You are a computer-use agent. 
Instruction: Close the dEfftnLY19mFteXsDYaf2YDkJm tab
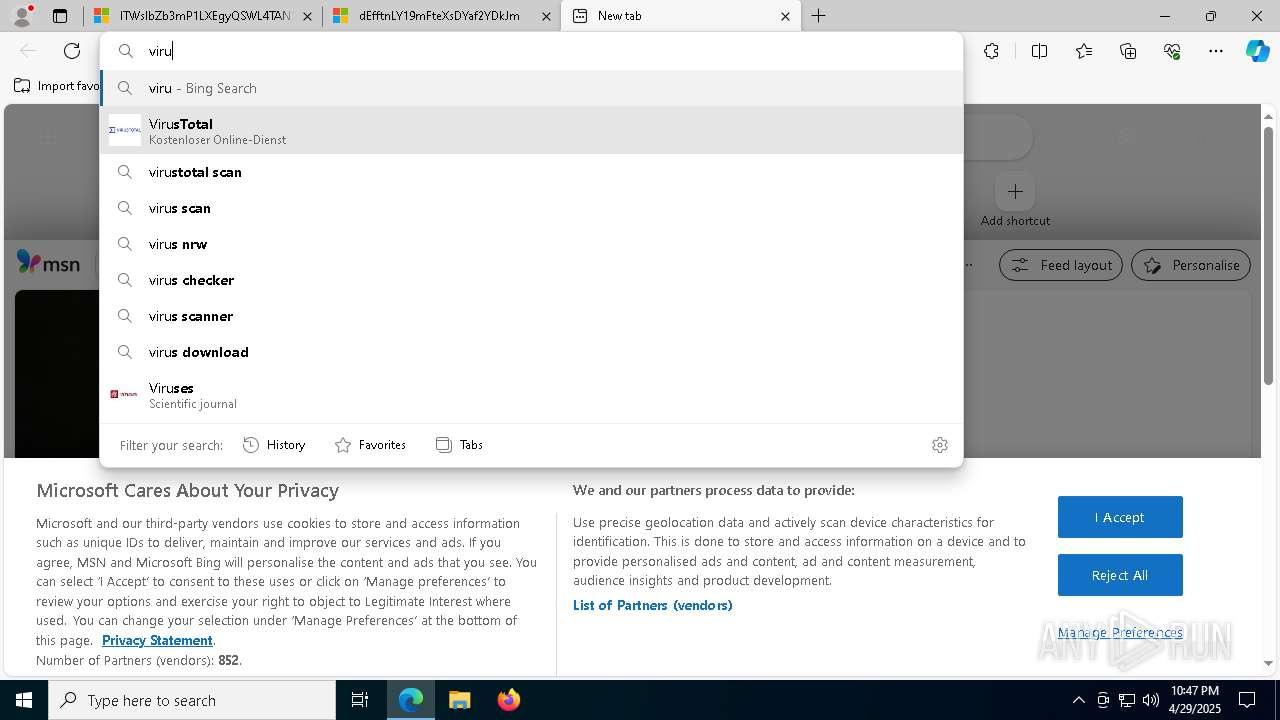[x=546, y=16]
